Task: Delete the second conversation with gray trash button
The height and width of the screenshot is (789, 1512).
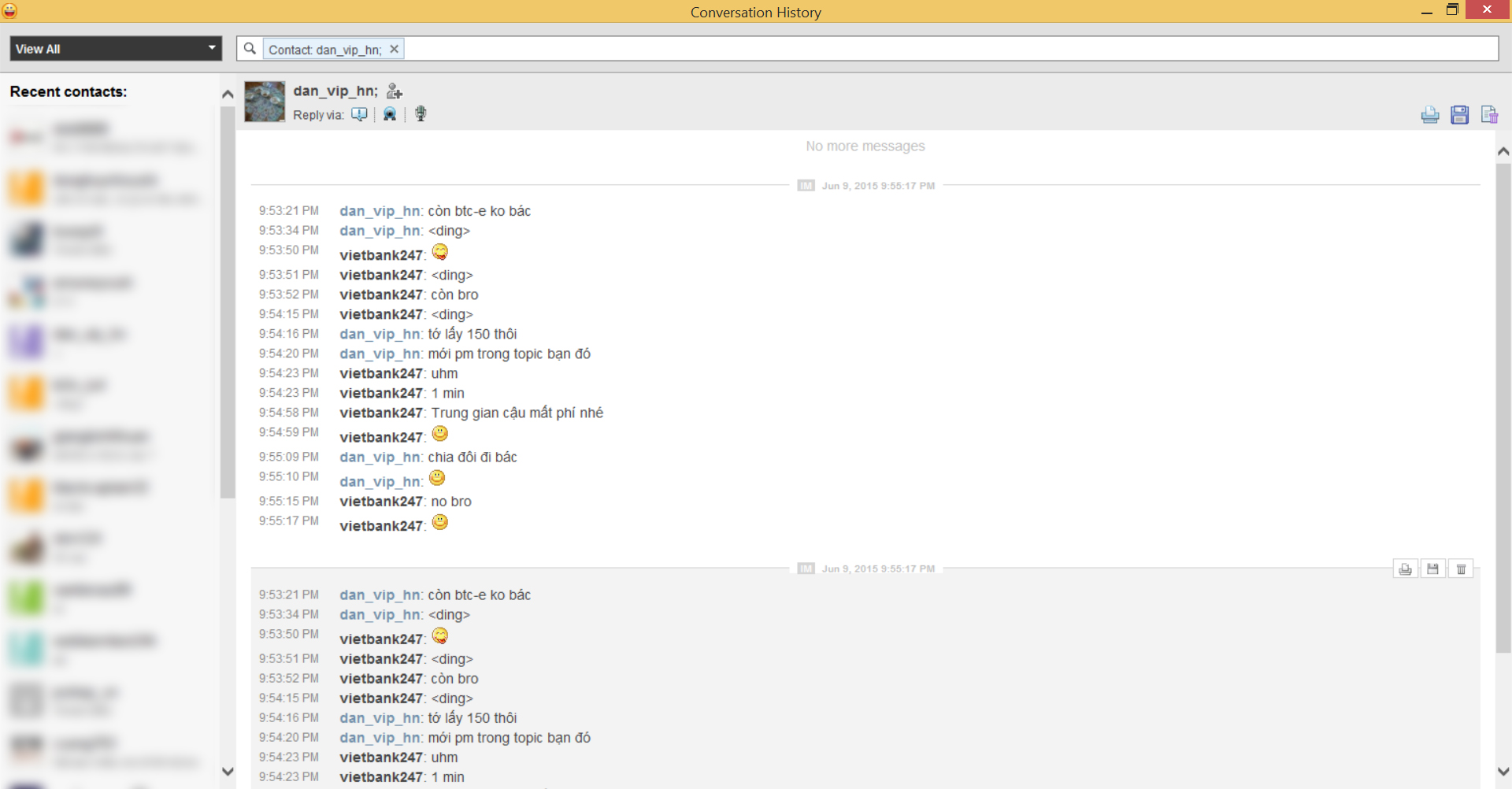Action: [1461, 569]
